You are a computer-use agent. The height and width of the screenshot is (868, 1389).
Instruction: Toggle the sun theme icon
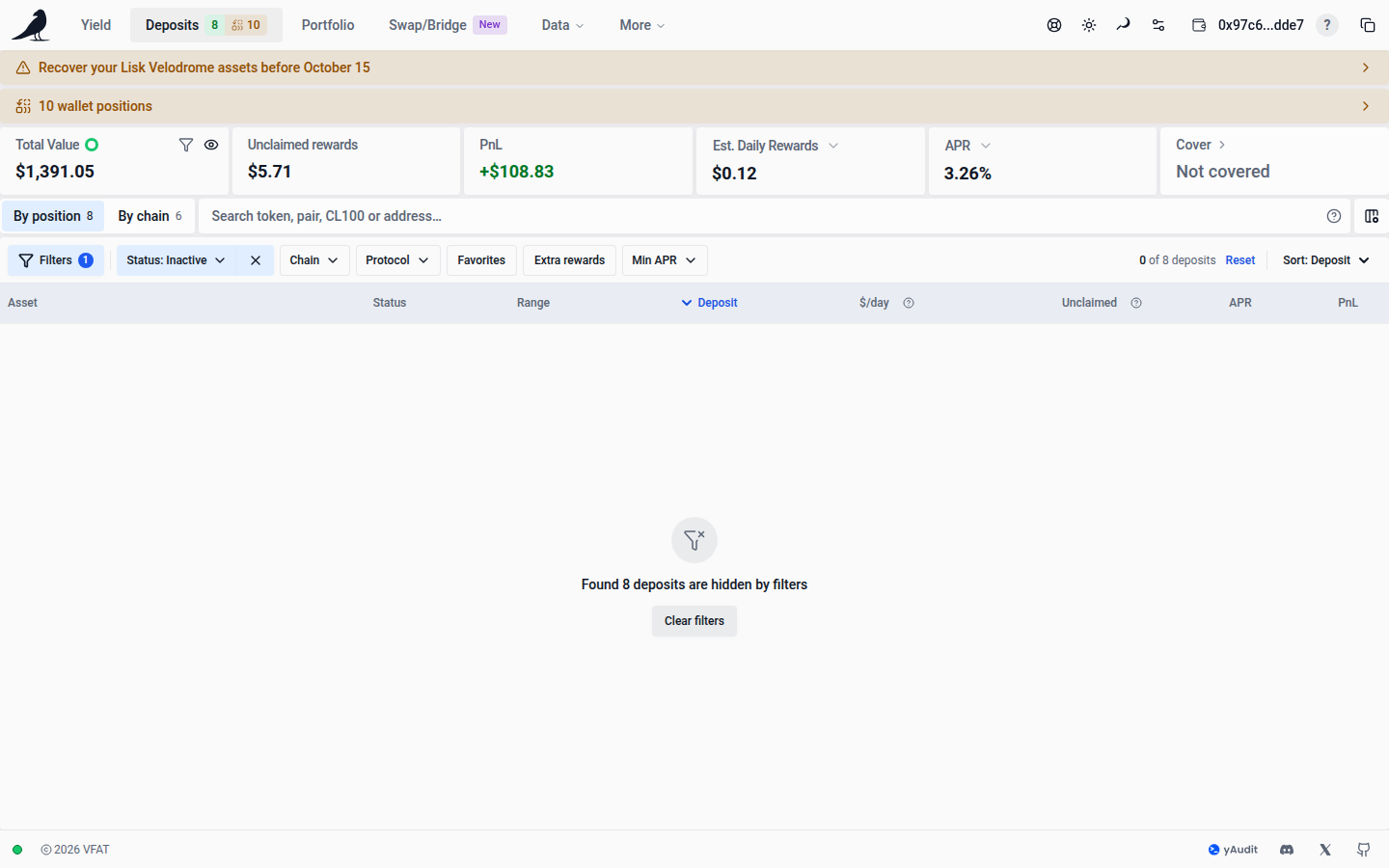[x=1089, y=25]
